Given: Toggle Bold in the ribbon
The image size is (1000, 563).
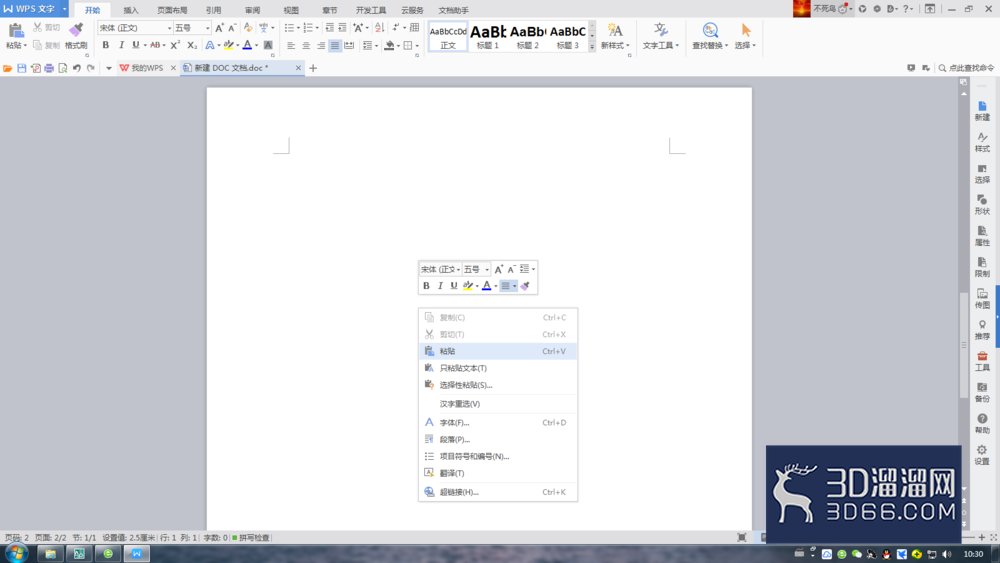Looking at the screenshot, I should tap(106, 45).
